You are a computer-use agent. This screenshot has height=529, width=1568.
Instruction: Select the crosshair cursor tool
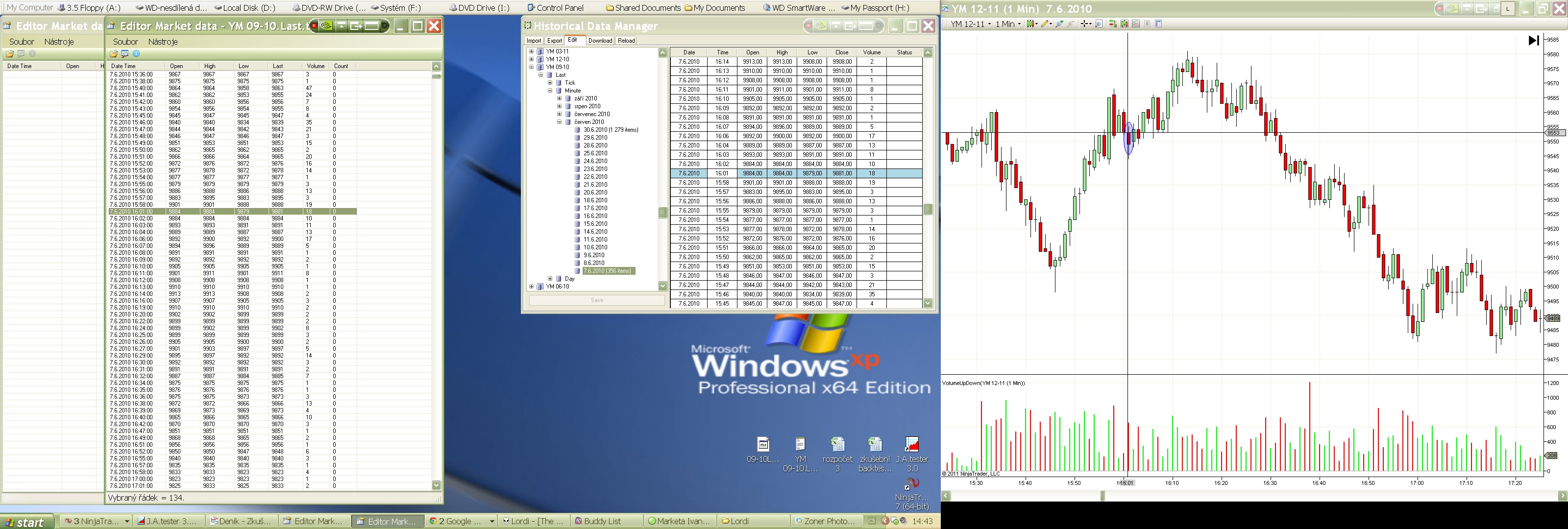pos(1084,24)
